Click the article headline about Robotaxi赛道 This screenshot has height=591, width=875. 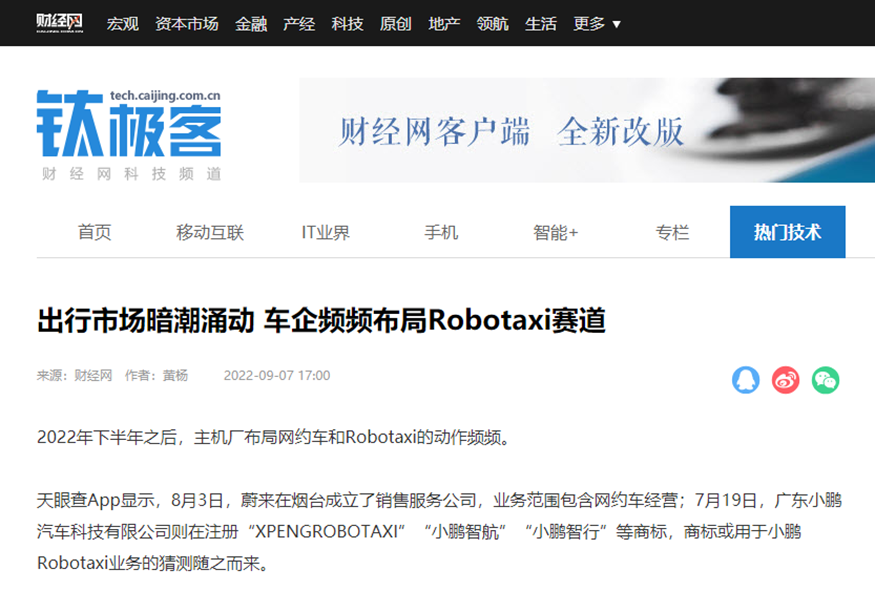(321, 321)
